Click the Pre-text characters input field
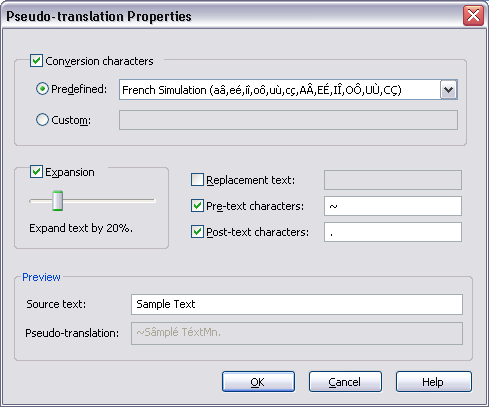Image resolution: width=489 pixels, height=407 pixels. pos(393,206)
